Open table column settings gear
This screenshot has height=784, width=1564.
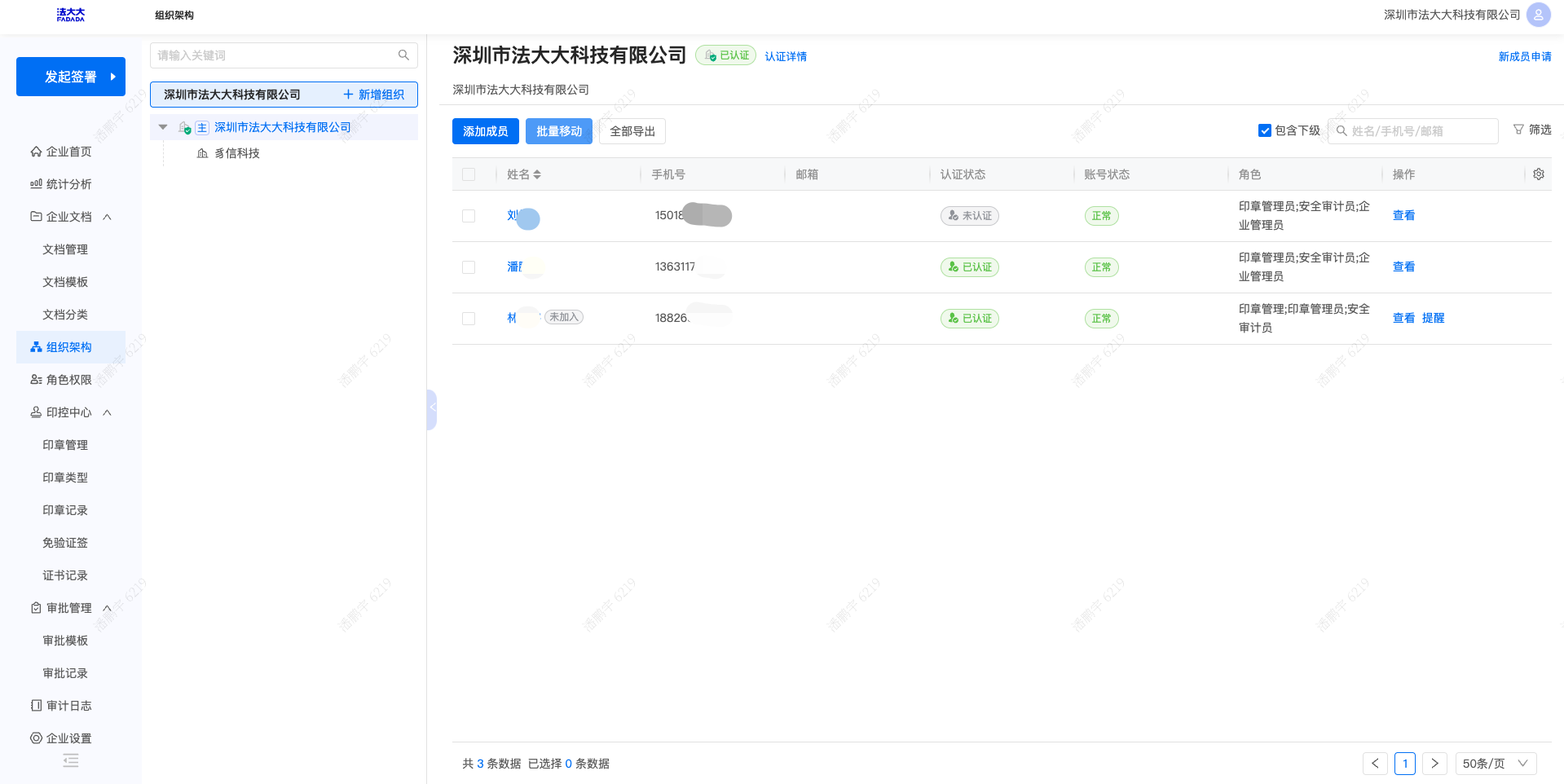pos(1539,174)
